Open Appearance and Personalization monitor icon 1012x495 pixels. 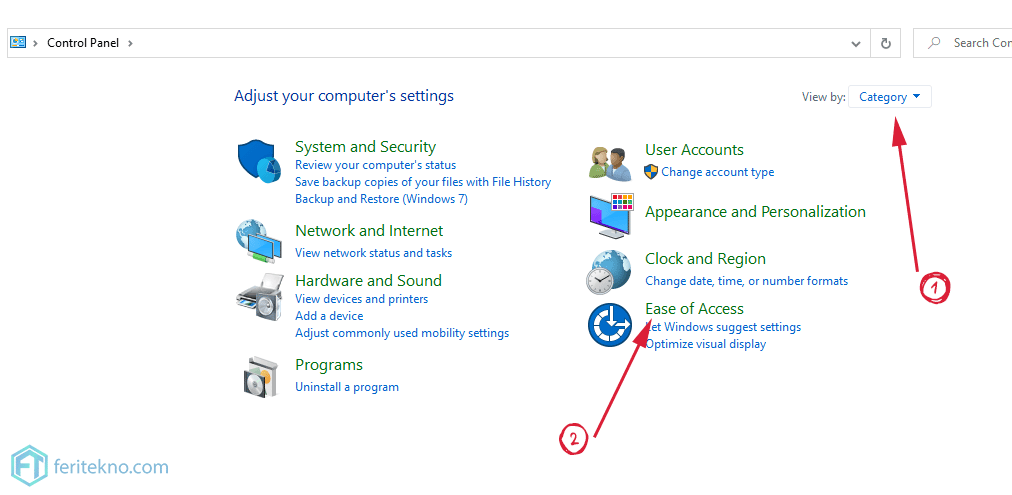(611, 216)
